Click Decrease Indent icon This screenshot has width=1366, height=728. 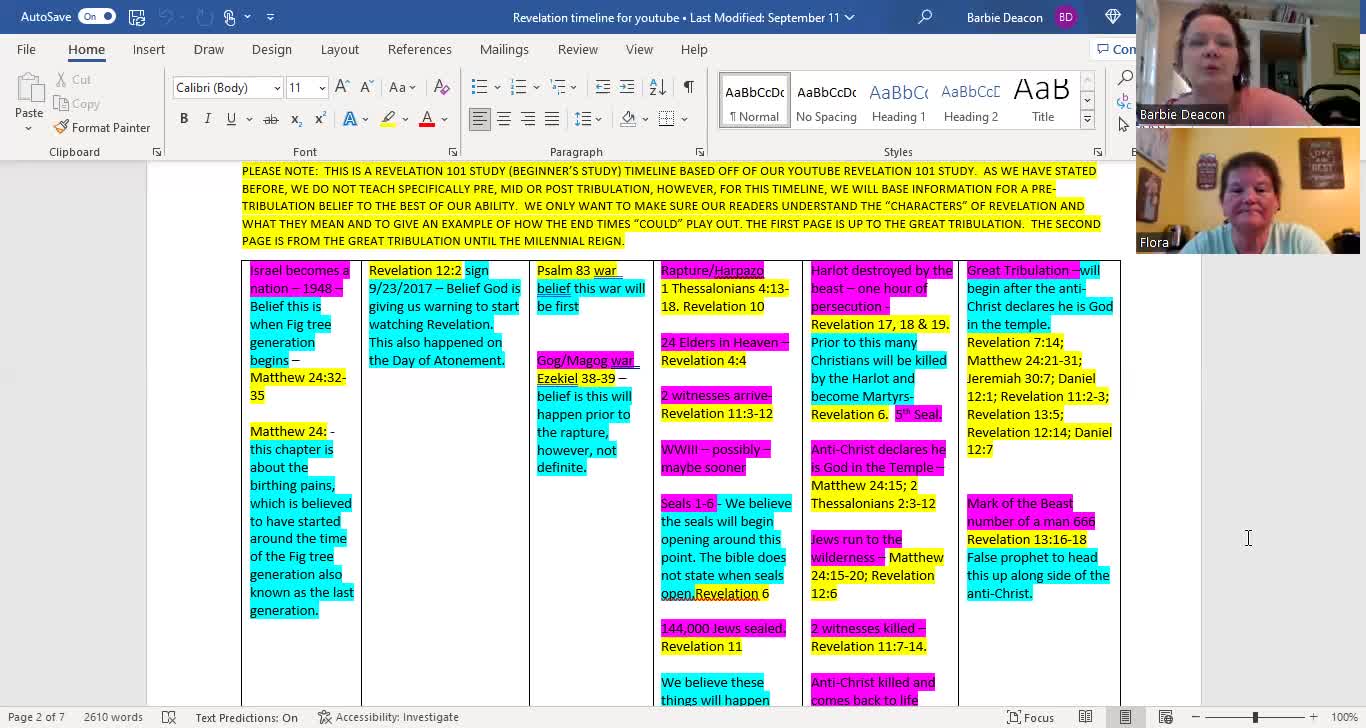pos(602,88)
